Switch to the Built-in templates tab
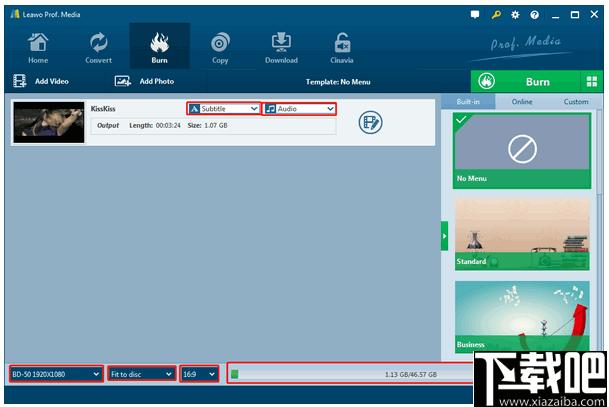The image size is (609, 407). point(468,102)
